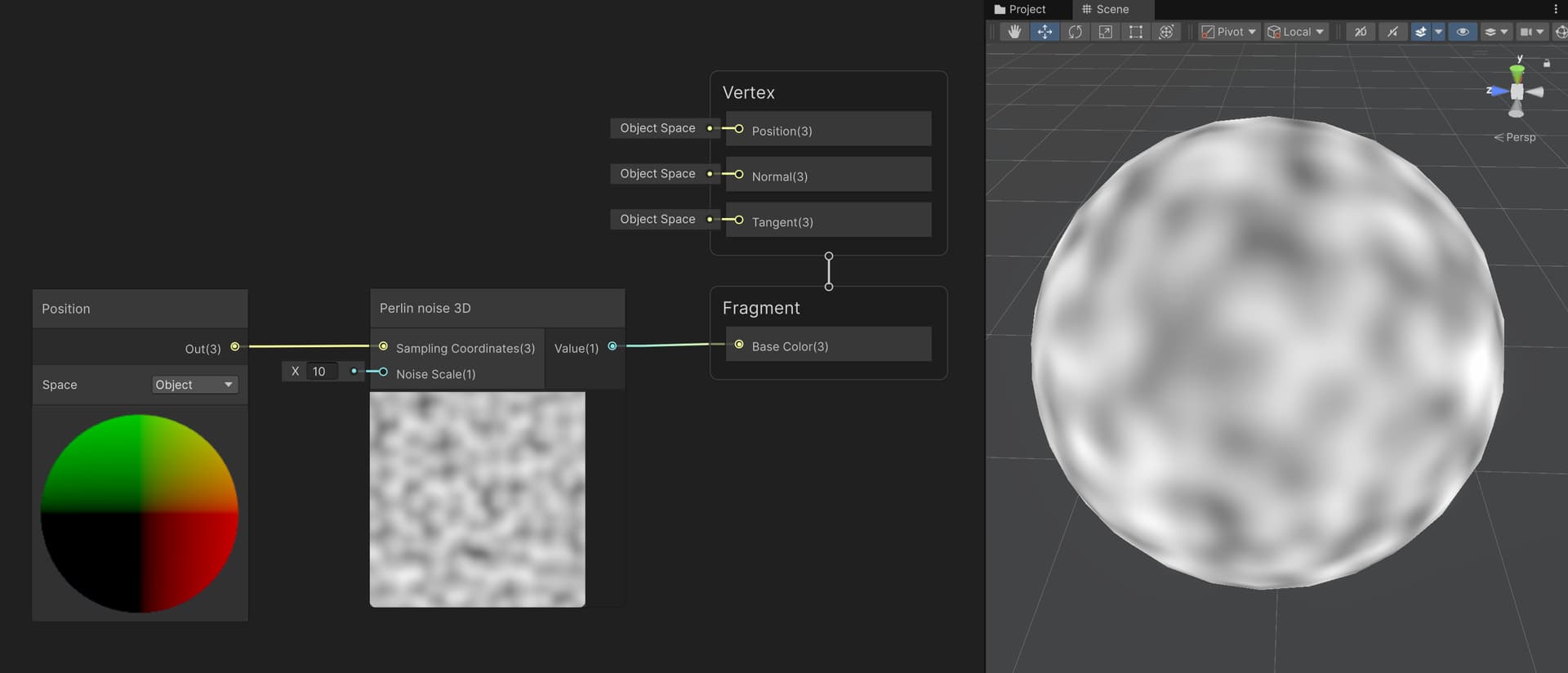Open effects toggle dropdown arrow

click(1439, 32)
